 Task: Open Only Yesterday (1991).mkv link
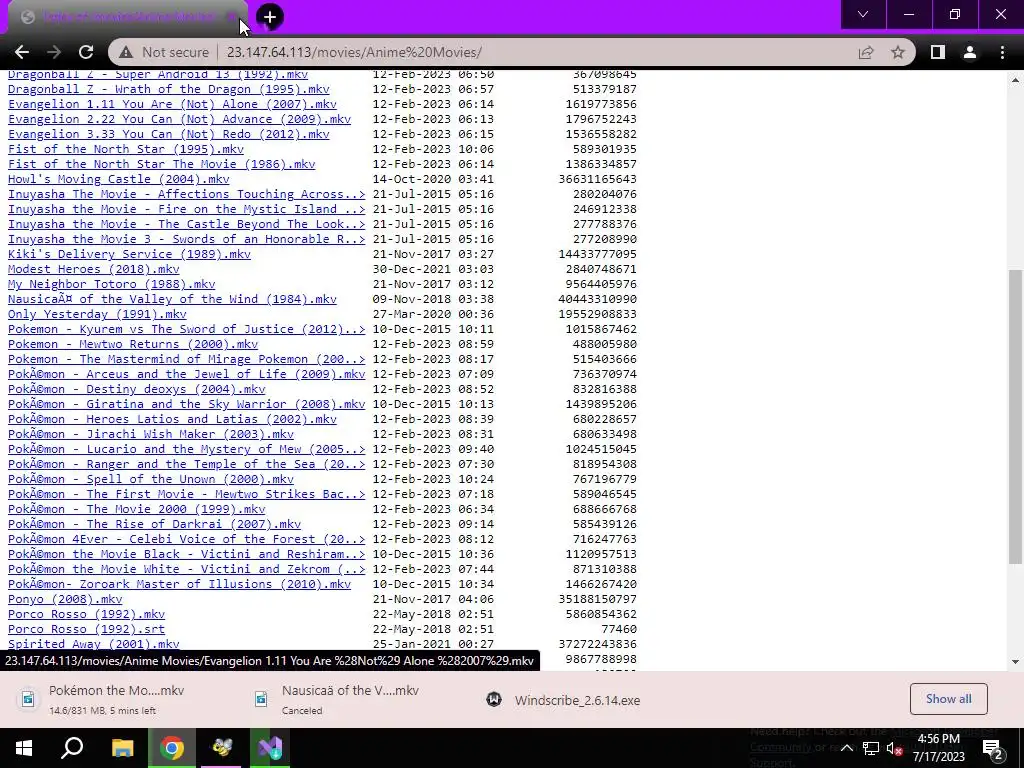click(x=97, y=315)
